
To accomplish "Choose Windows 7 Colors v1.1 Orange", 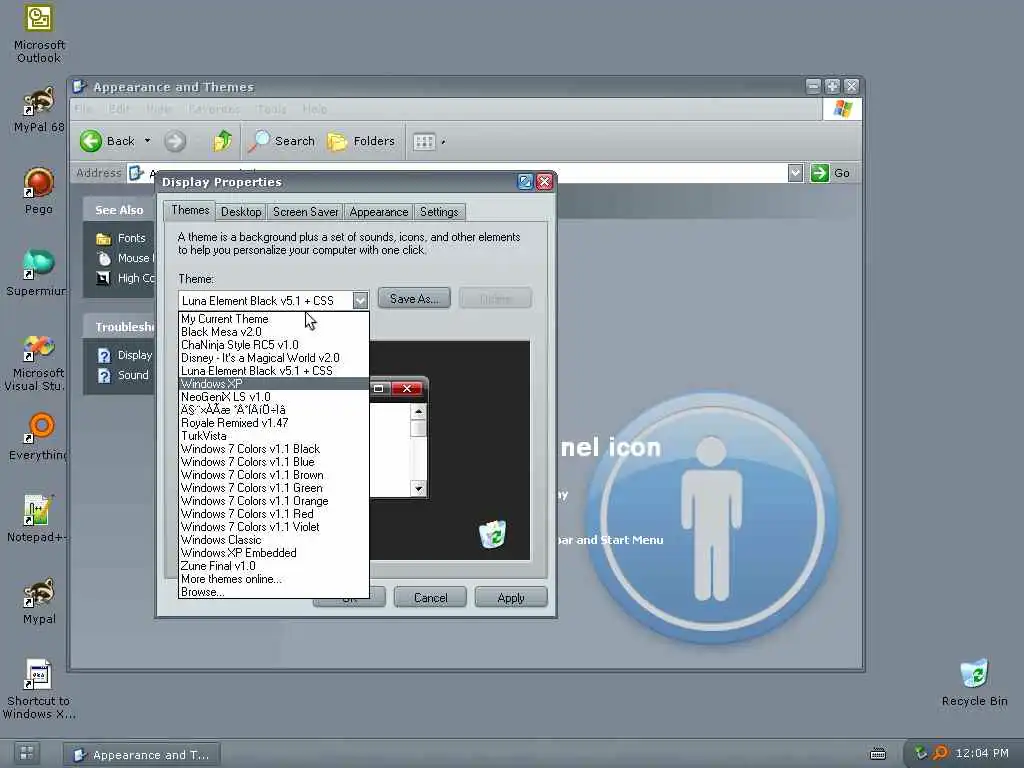I will (274, 501).
